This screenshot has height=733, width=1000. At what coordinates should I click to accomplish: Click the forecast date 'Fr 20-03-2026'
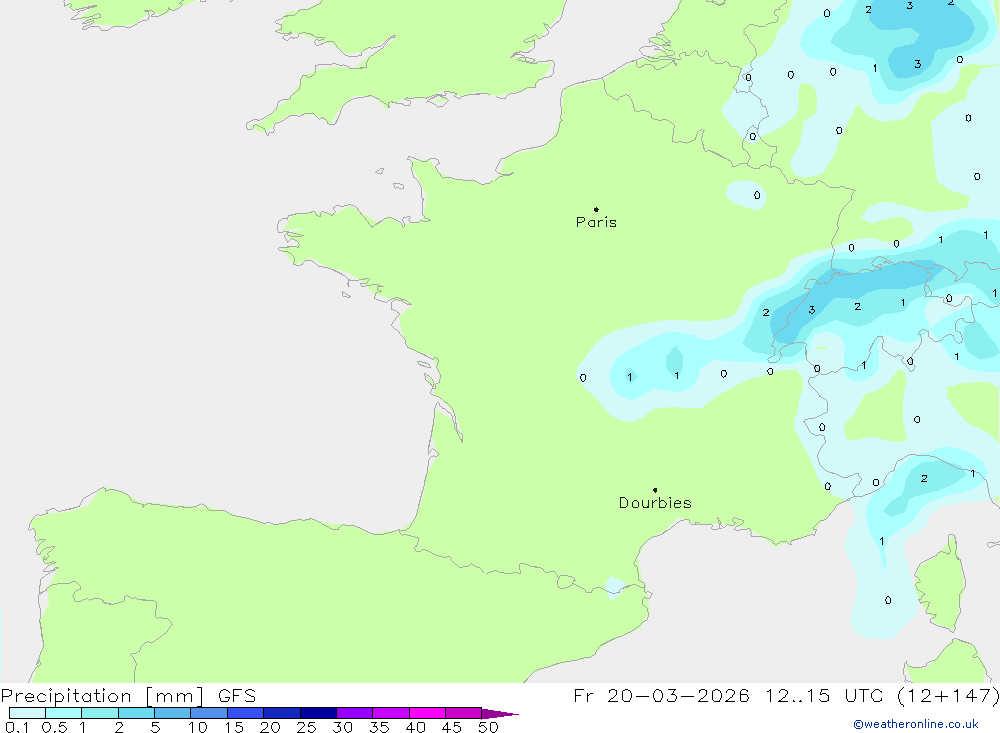pyautogui.click(x=661, y=695)
